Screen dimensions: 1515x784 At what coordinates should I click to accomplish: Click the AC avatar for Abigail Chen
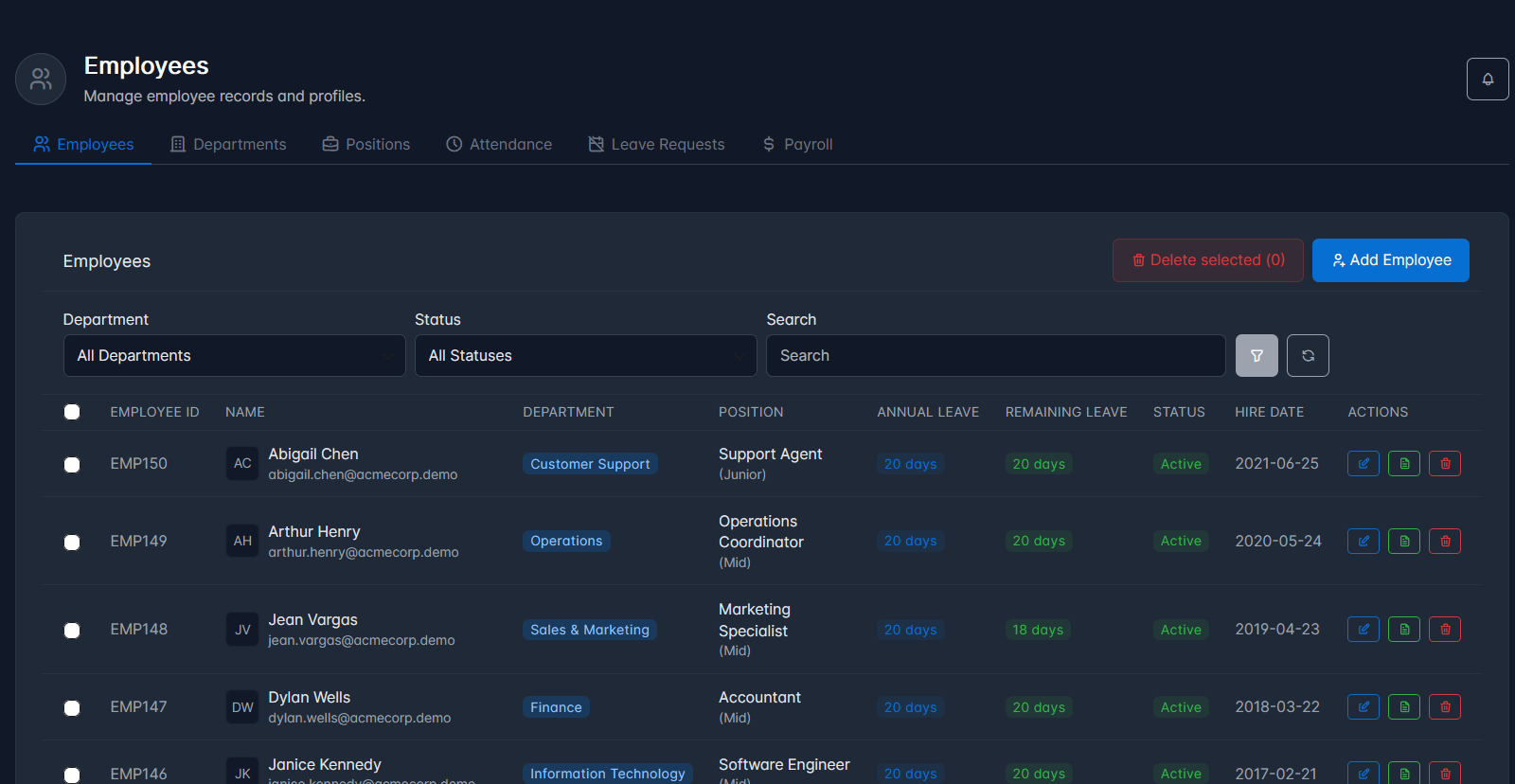[242, 464]
